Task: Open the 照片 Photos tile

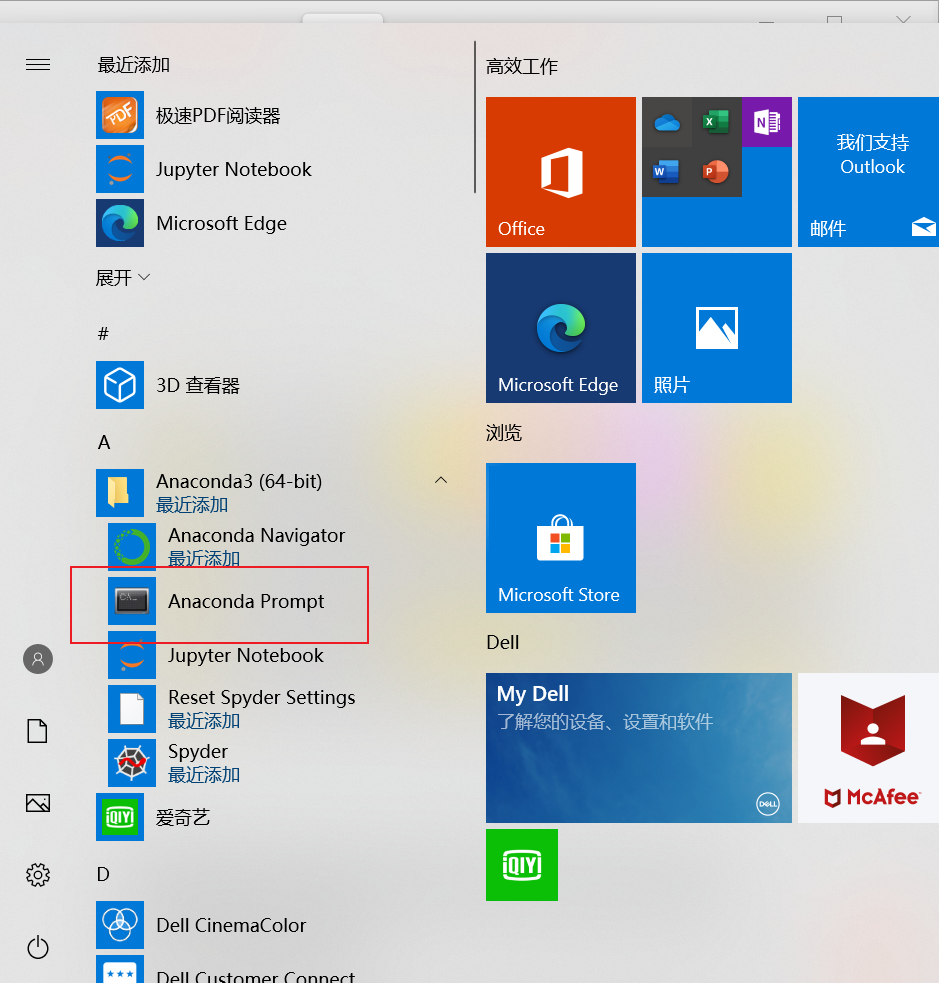Action: click(717, 328)
